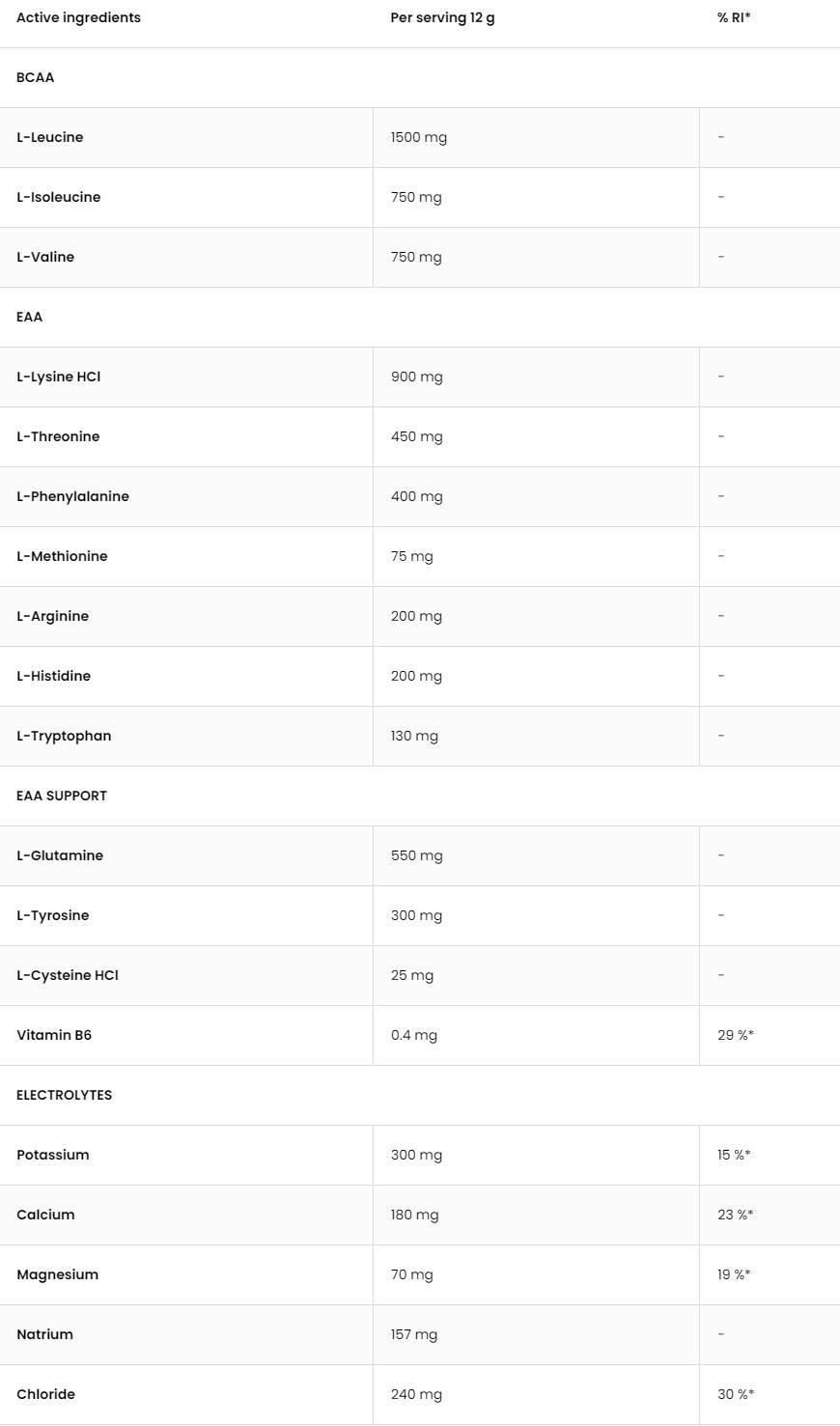840x1426 pixels.
Task: Select the 30 % Chloride RI value
Action: click(x=735, y=1394)
